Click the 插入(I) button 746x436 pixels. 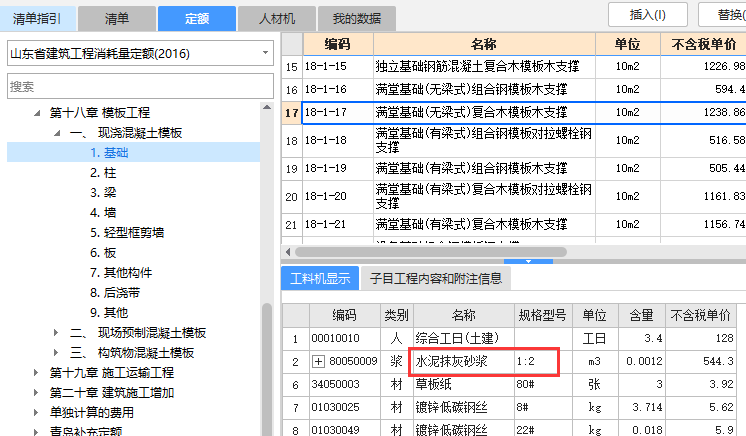tap(648, 15)
